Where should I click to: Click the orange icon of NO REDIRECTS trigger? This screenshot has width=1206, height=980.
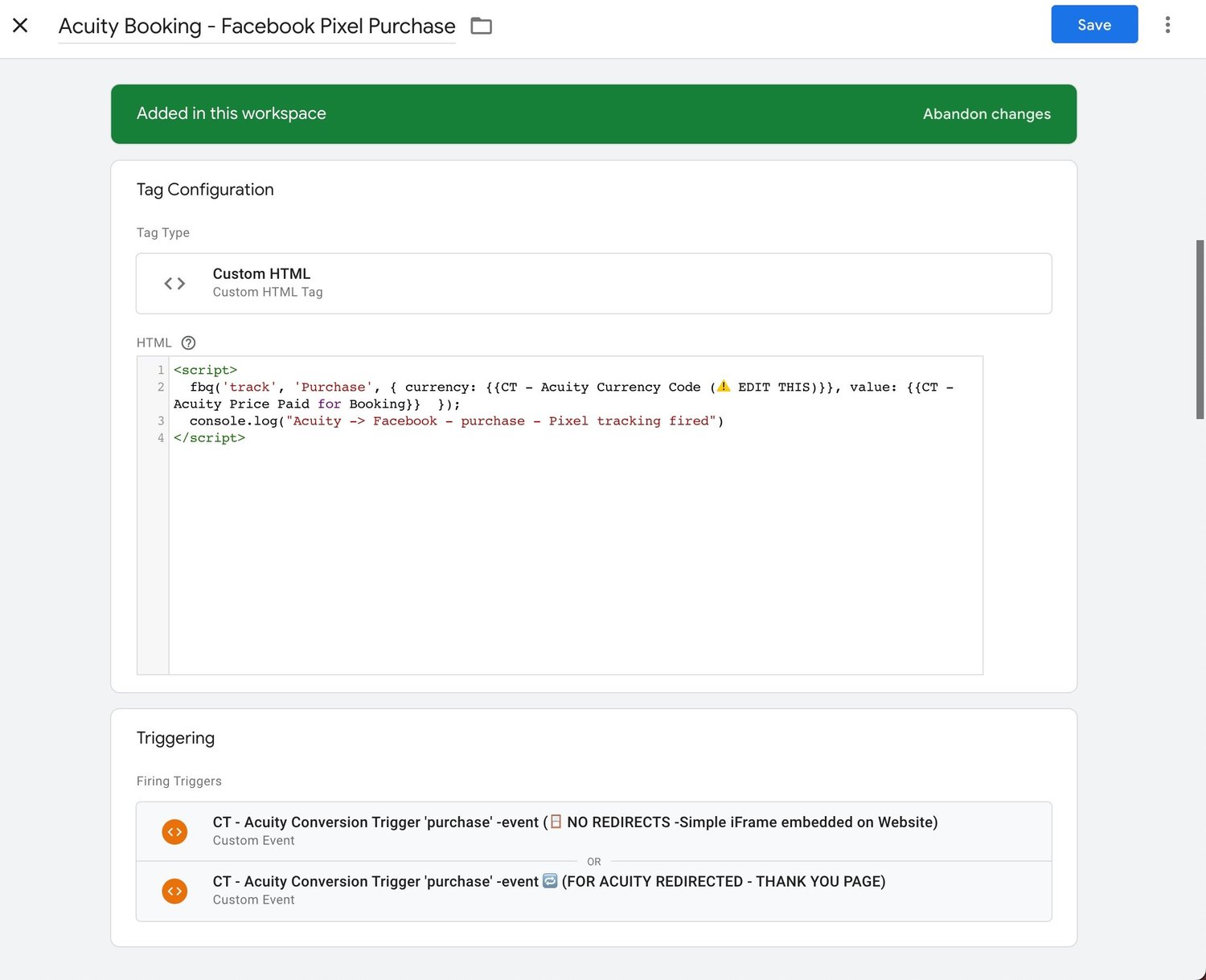click(x=174, y=831)
